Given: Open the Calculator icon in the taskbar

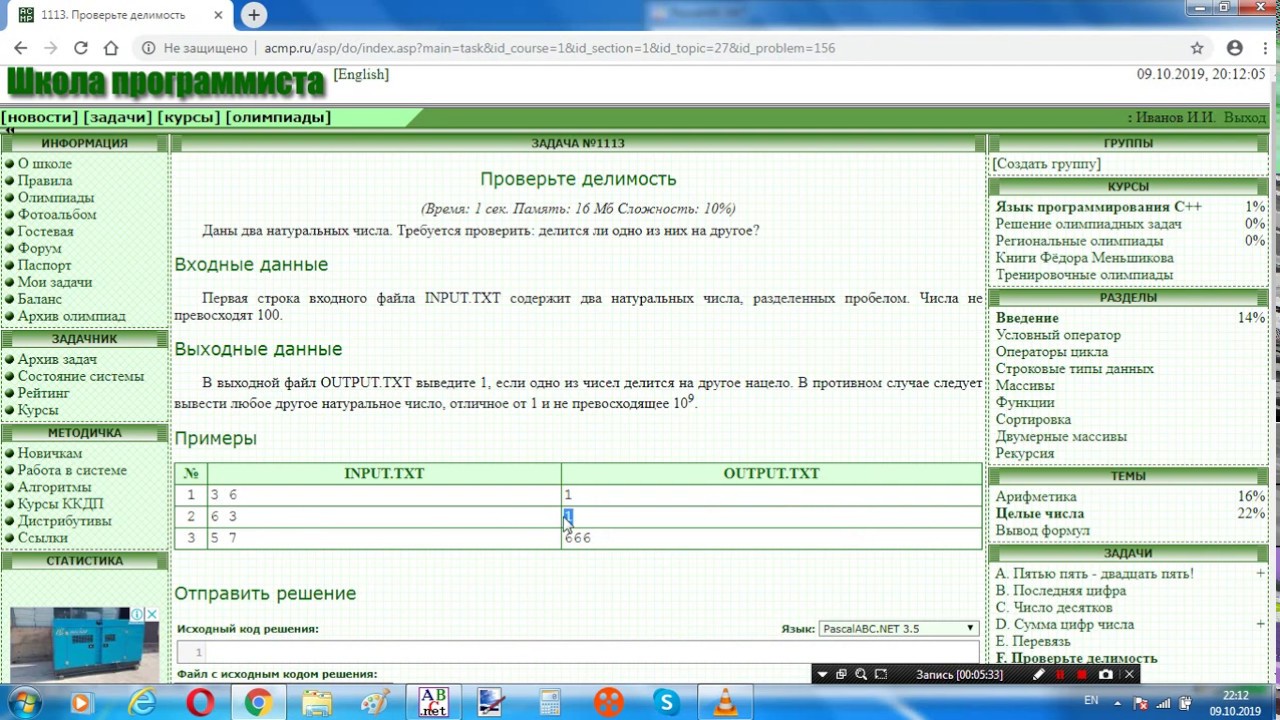Looking at the screenshot, I should (x=550, y=702).
